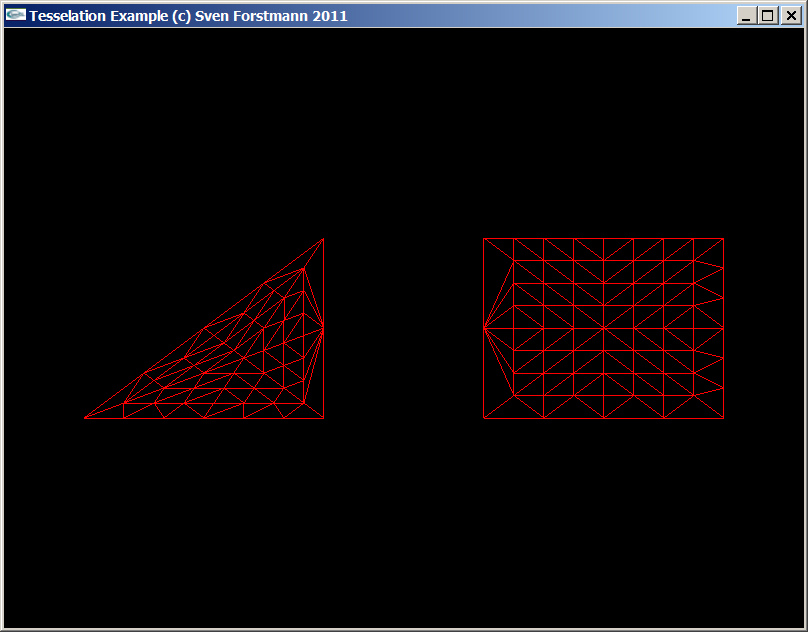Click the top-left corner of the rectangular mesh

[484, 239]
